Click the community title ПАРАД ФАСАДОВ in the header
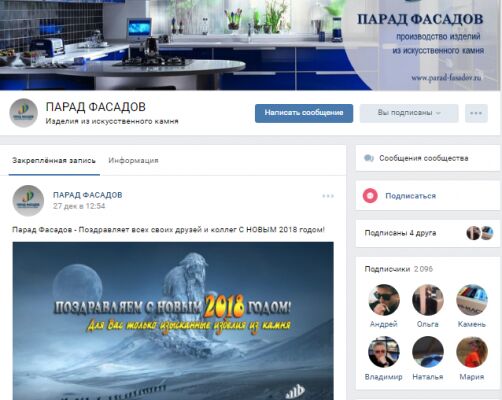502x400 pixels. click(96, 107)
